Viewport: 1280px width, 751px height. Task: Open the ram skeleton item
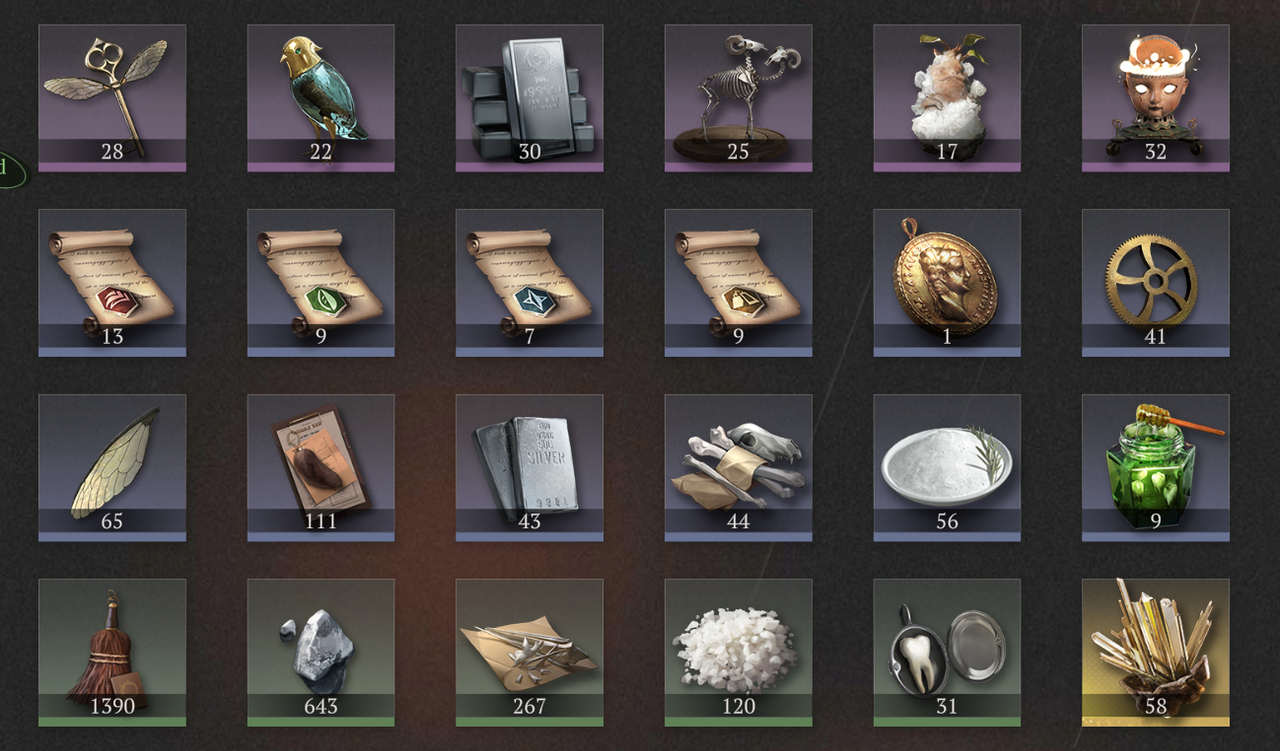point(738,98)
